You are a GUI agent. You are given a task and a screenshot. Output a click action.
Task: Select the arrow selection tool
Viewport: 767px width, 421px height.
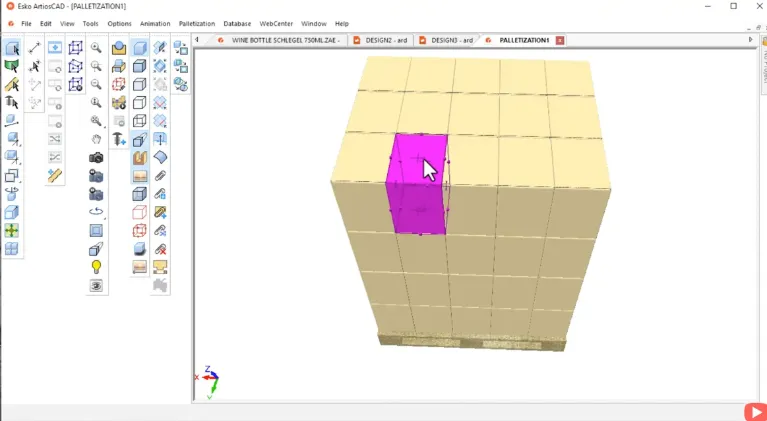point(12,48)
